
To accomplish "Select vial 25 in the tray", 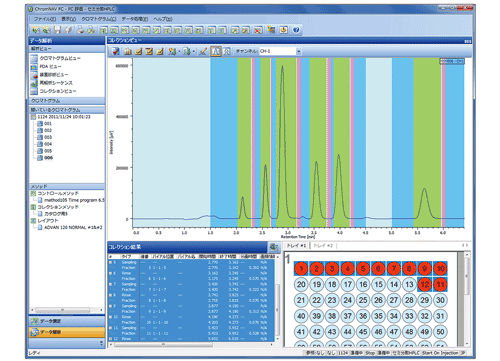I will click(363, 300).
